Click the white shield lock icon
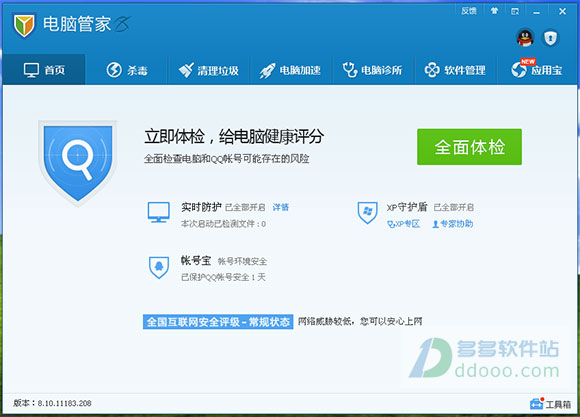The image size is (580, 417). click(x=550, y=38)
